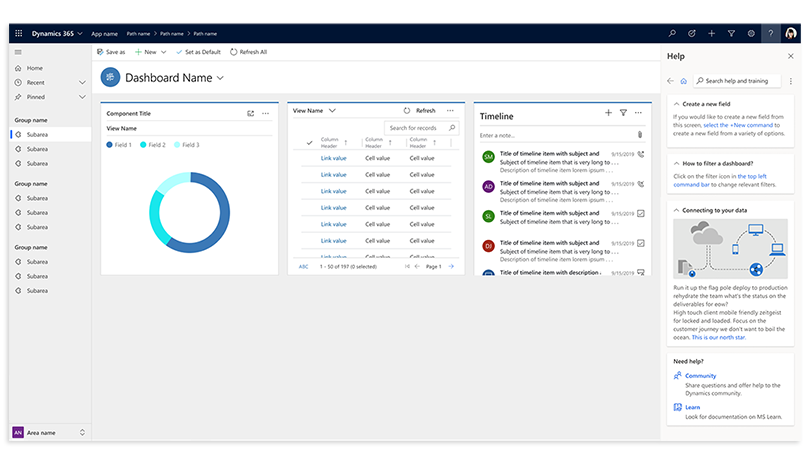The image size is (810, 464).
Task: Select Home in the left navigation
Action: tap(34, 68)
